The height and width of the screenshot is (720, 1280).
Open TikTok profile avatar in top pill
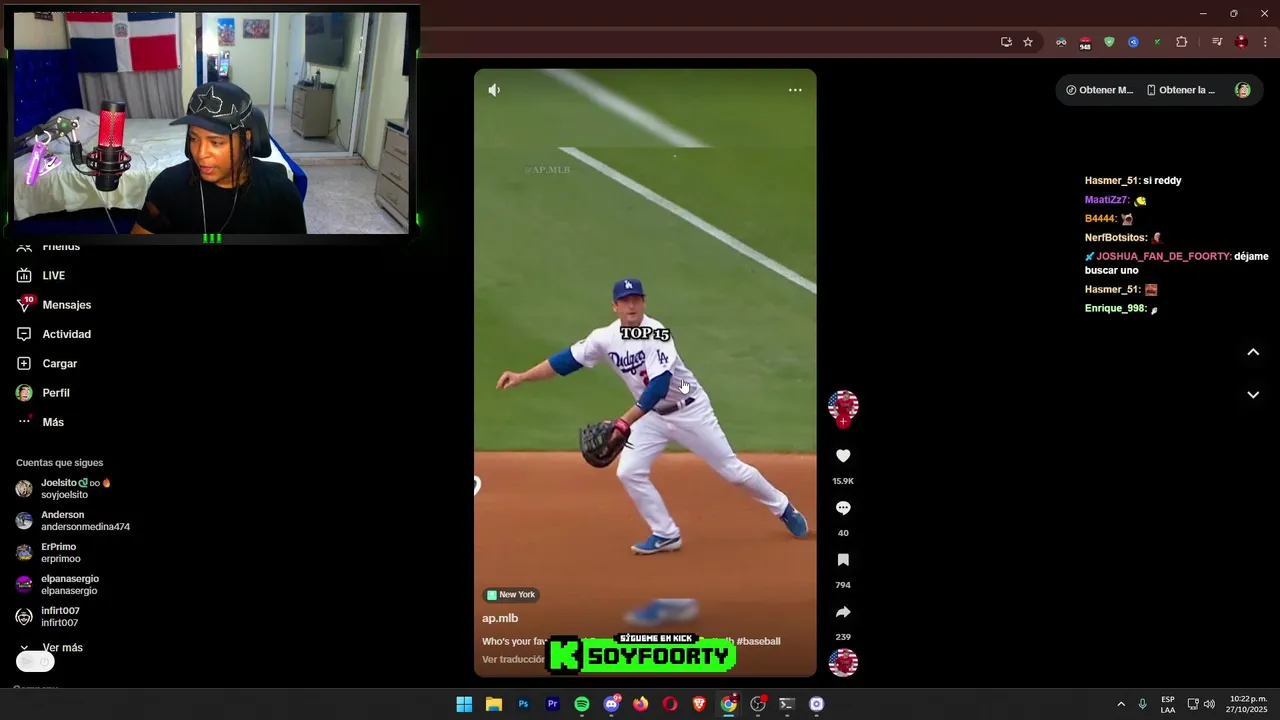click(1243, 90)
